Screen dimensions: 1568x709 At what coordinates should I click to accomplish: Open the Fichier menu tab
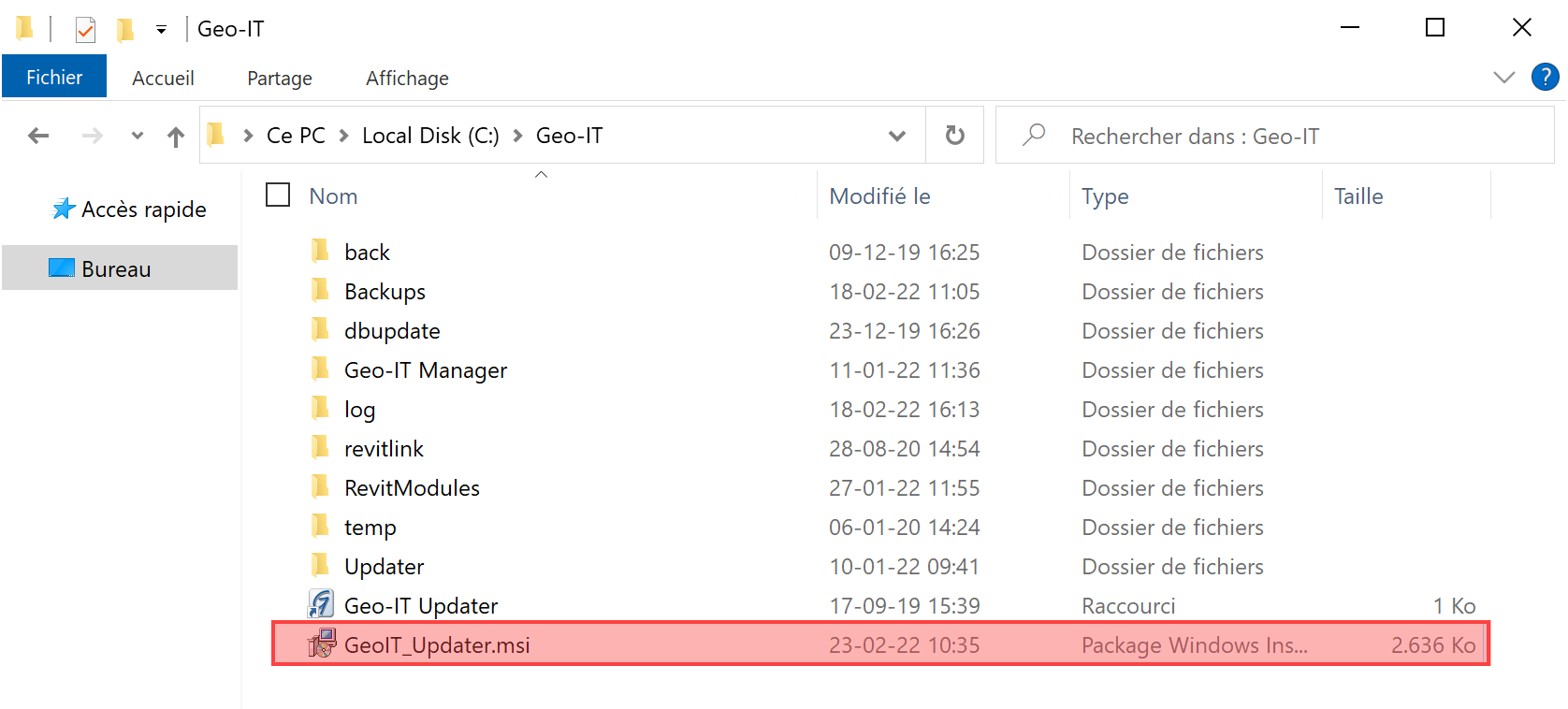tap(54, 77)
